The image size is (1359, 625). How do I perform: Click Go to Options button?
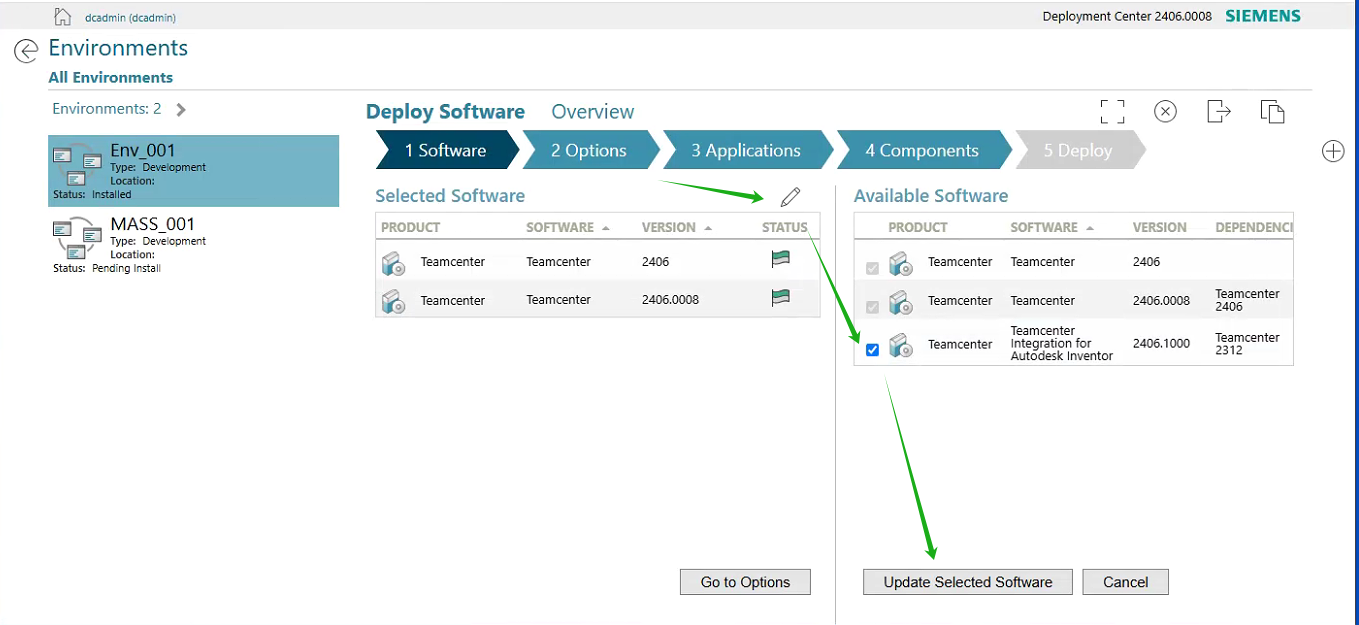point(745,582)
